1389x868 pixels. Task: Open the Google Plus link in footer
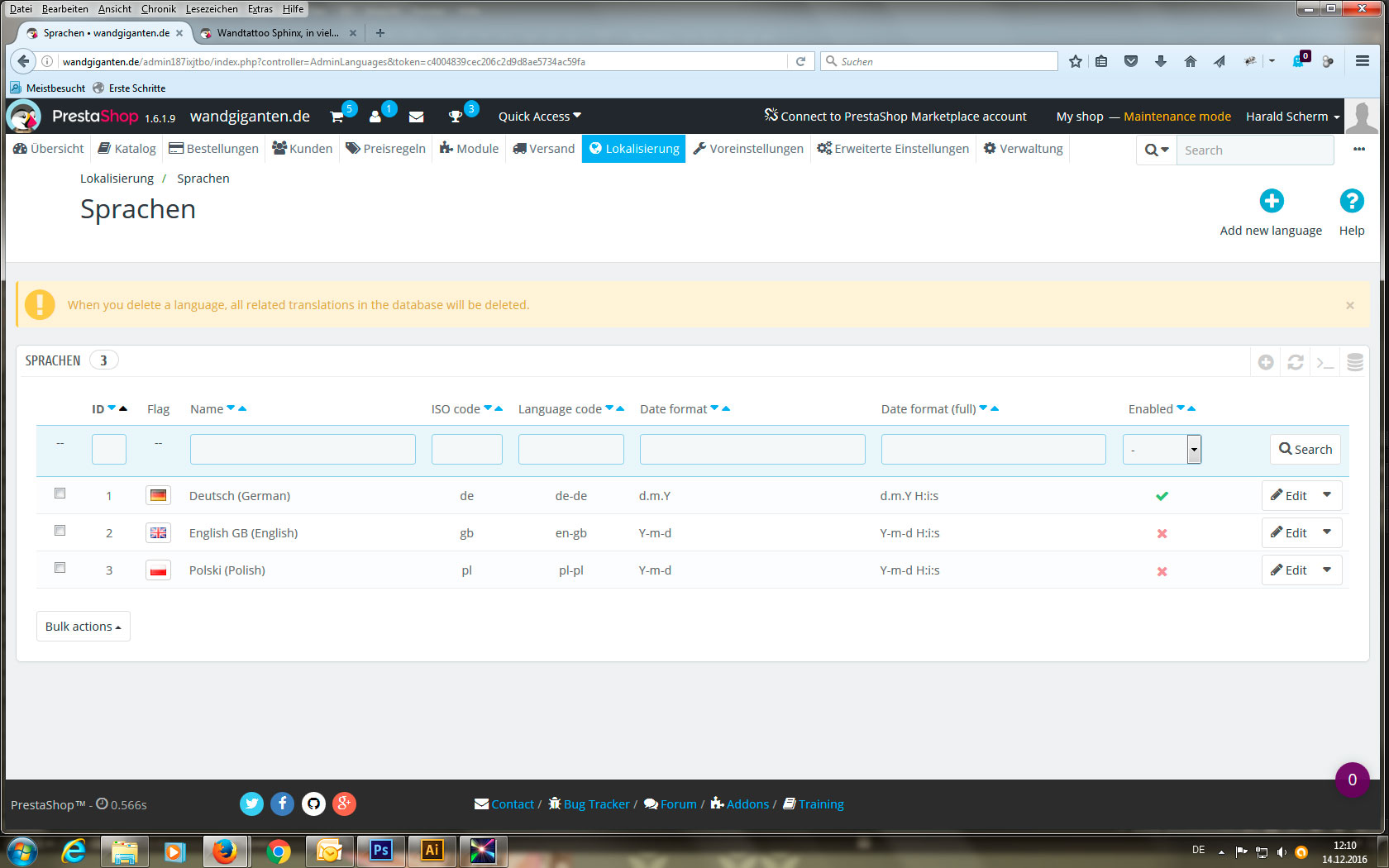[344, 804]
